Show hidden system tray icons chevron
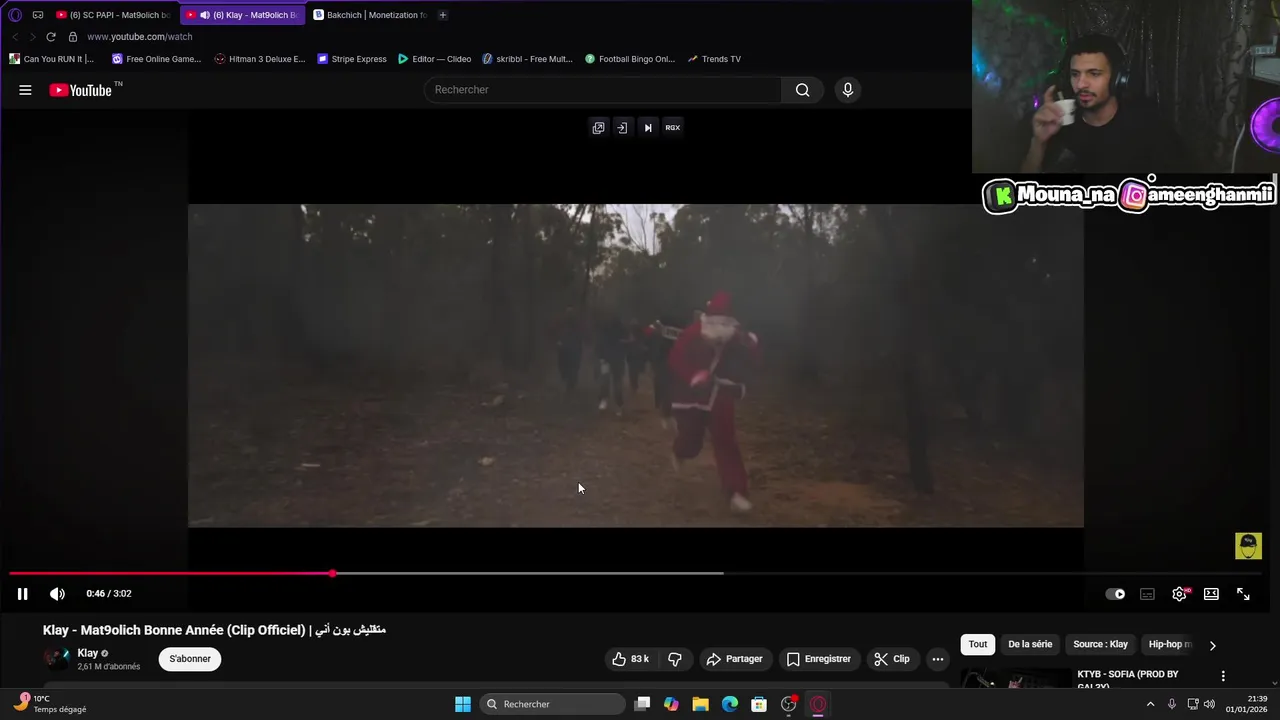The width and height of the screenshot is (1280, 720). tap(1150, 704)
